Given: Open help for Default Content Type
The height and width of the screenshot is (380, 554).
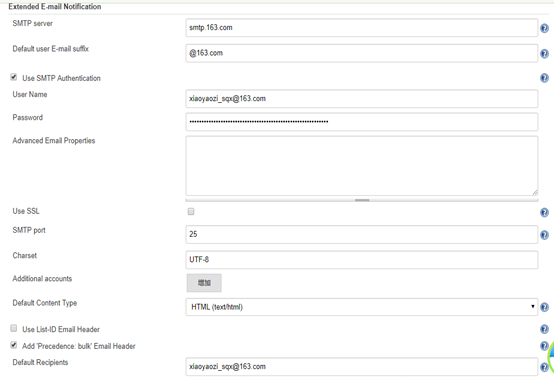Looking at the screenshot, I should pyautogui.click(x=544, y=307).
